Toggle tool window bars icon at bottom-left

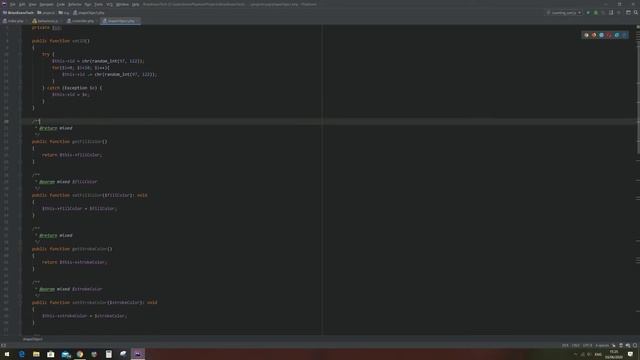pos(3,345)
